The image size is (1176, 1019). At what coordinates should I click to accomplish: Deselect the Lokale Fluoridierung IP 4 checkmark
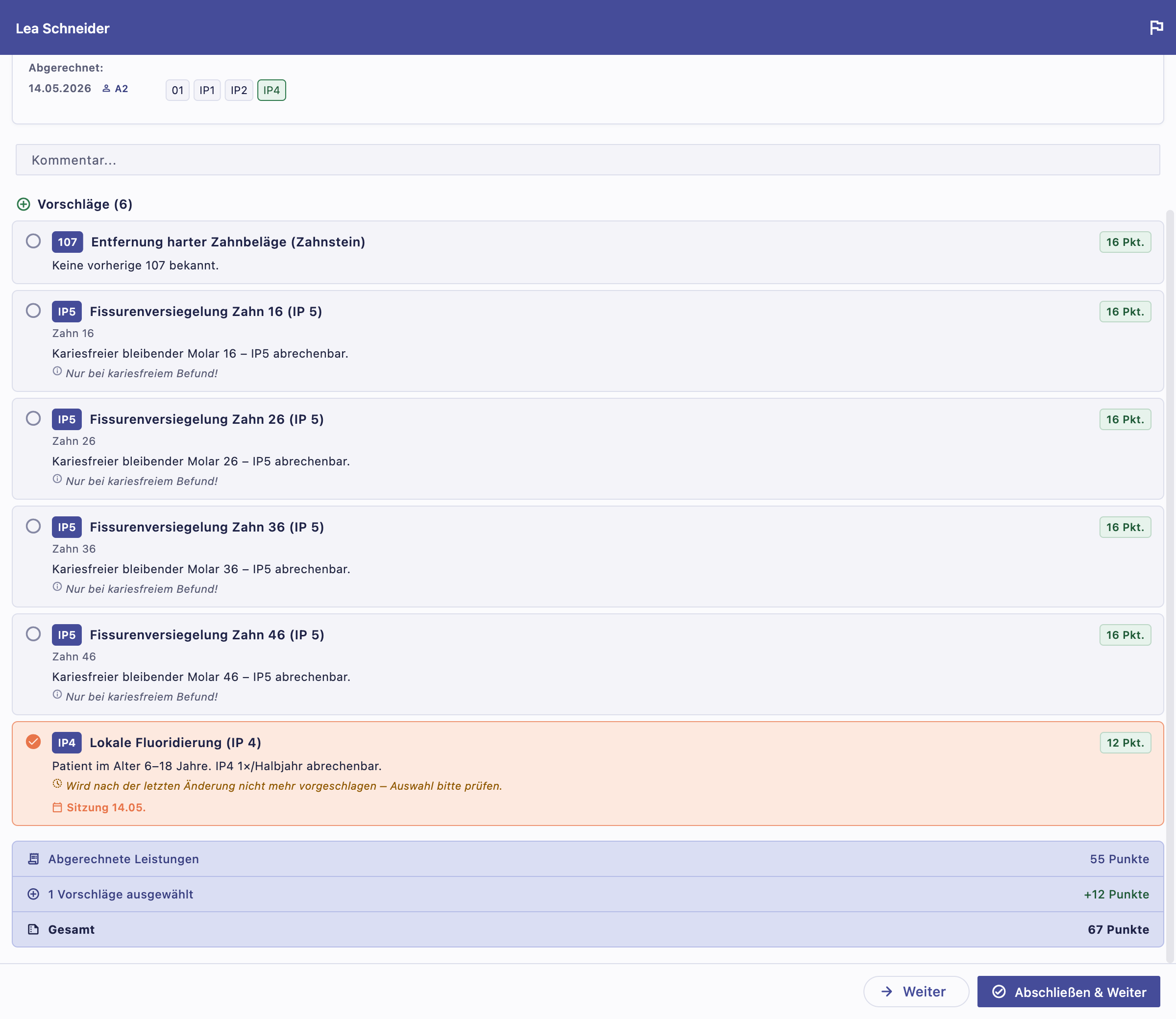click(x=33, y=742)
